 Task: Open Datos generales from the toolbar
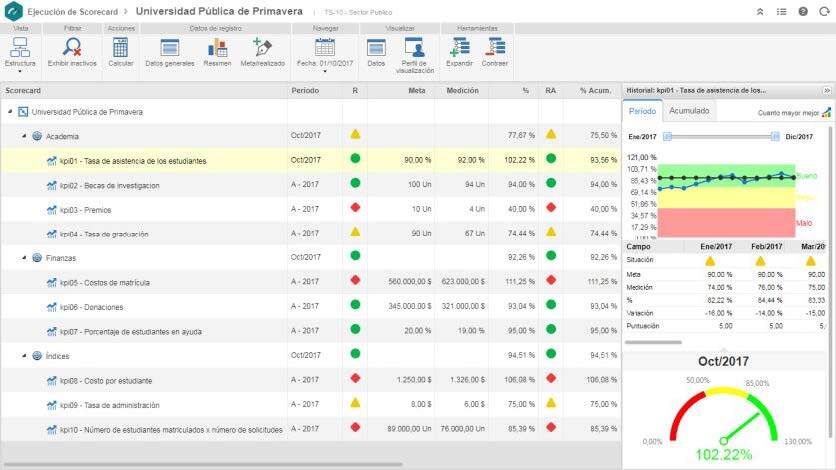(x=169, y=47)
